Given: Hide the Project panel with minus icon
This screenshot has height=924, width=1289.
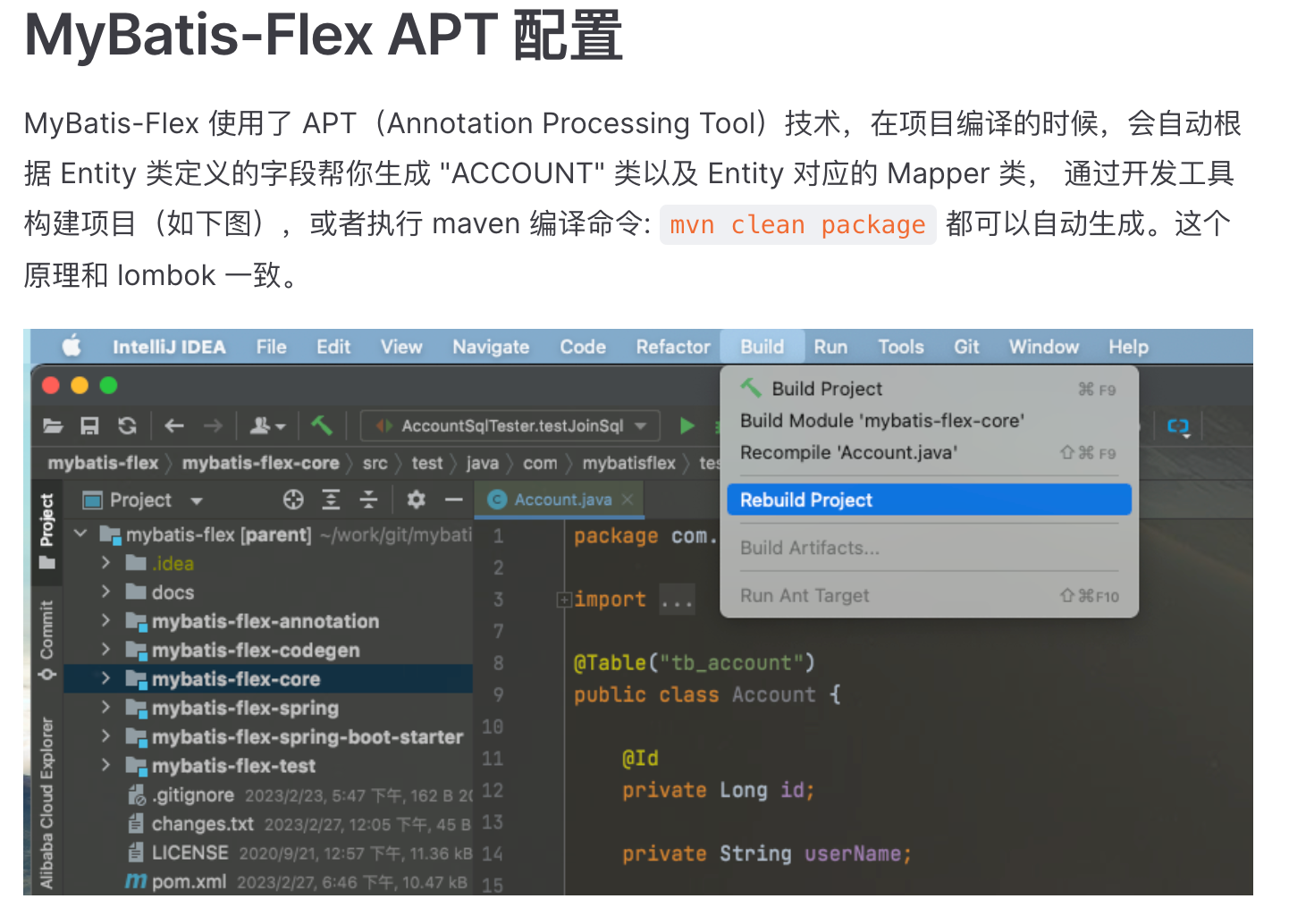Looking at the screenshot, I should (454, 500).
